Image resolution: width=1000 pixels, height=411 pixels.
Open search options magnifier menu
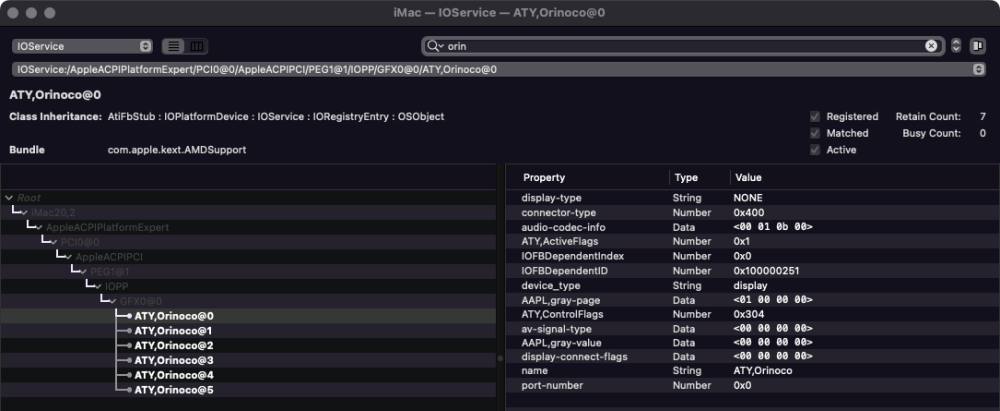[435, 46]
